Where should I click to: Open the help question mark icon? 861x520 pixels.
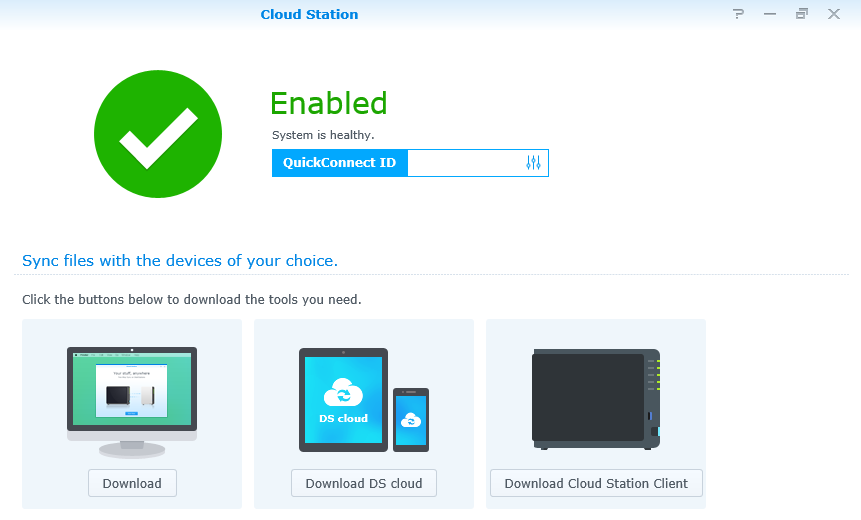(x=738, y=14)
